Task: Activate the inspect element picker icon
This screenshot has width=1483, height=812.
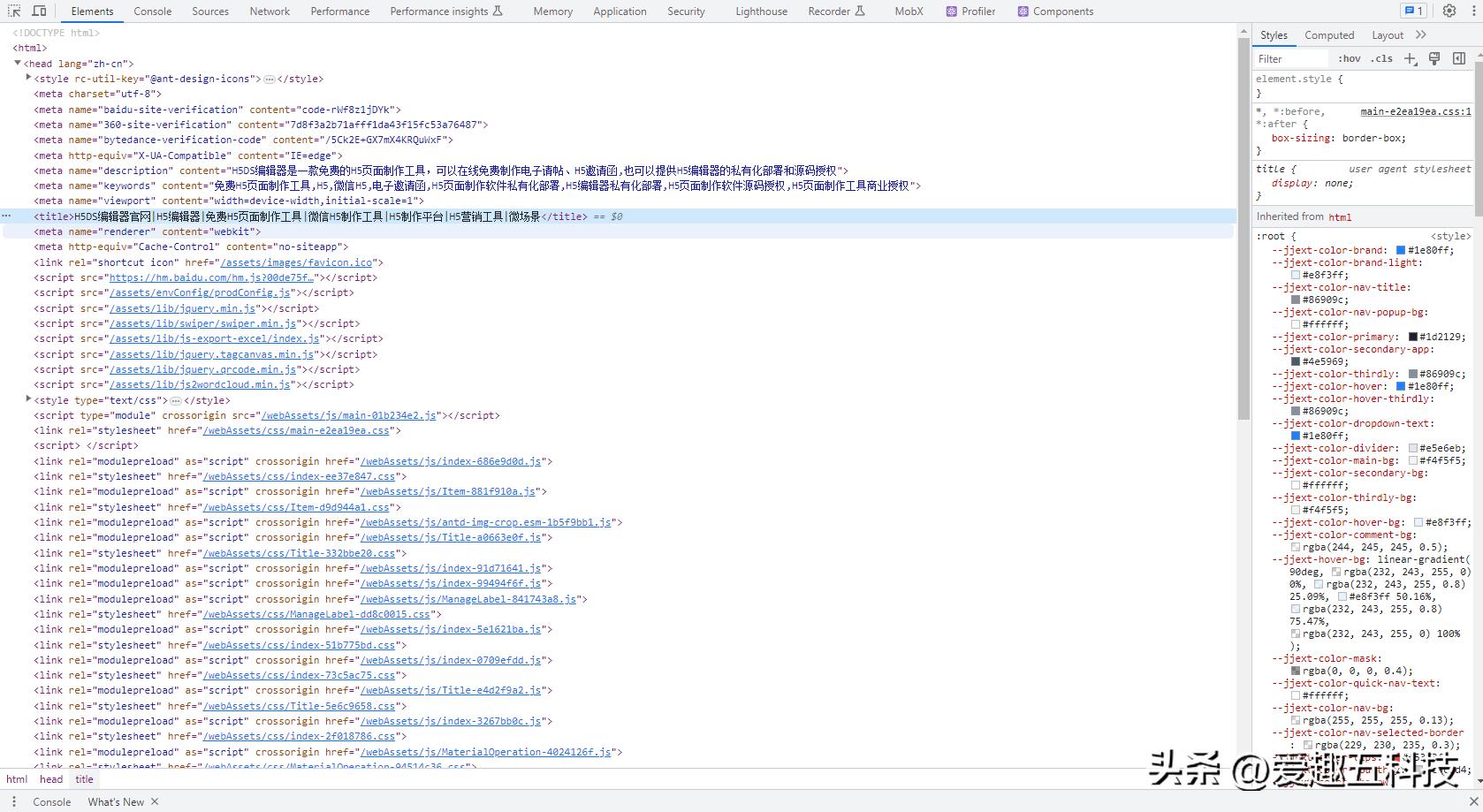Action: click(14, 11)
